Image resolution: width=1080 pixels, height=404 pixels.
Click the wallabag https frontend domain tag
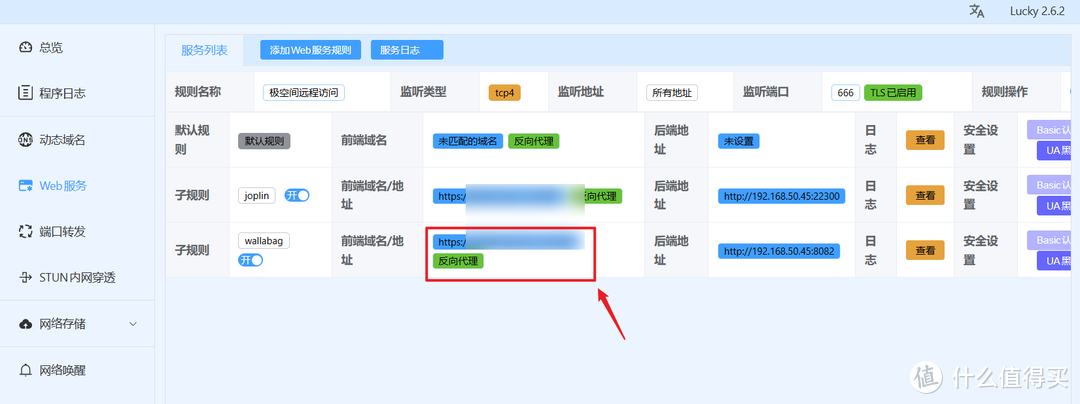point(509,242)
